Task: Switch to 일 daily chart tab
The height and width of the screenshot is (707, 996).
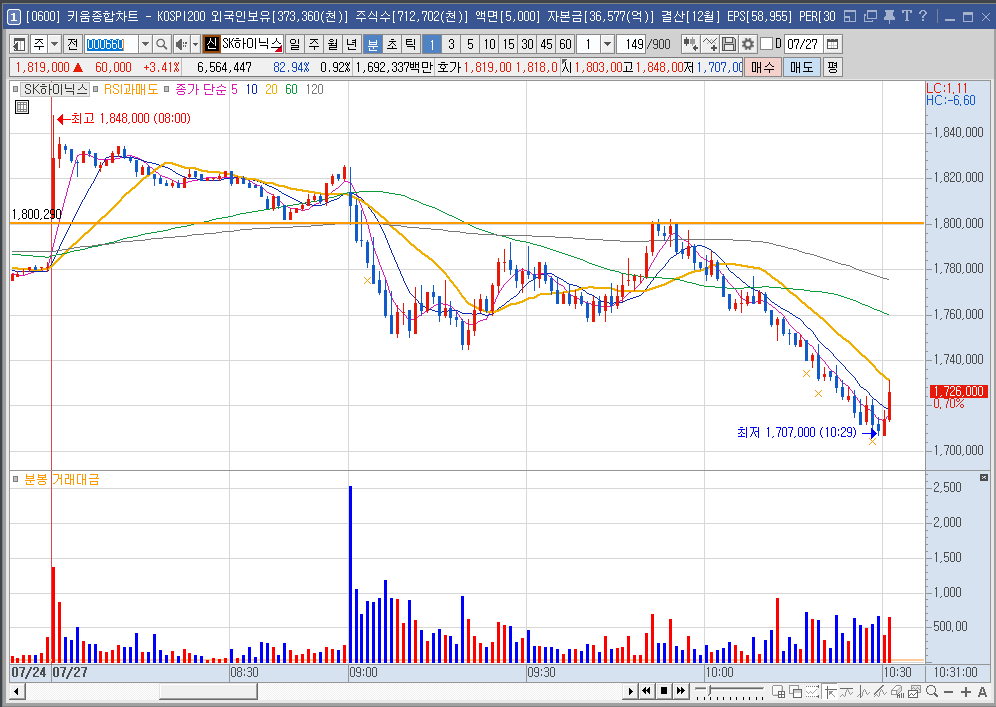Action: (x=295, y=44)
